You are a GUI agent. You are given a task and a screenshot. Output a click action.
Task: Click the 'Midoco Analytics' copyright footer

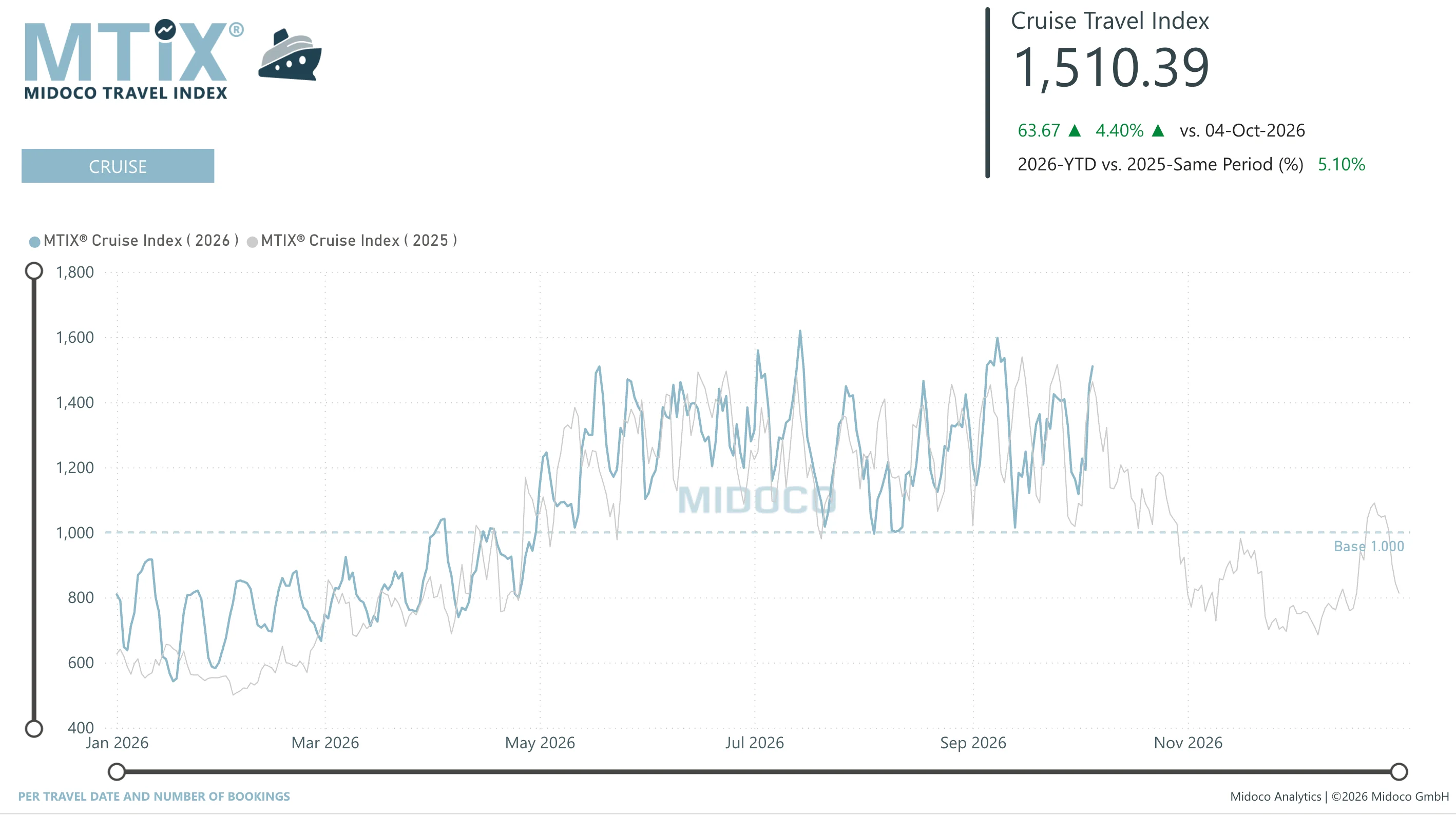(1339, 797)
